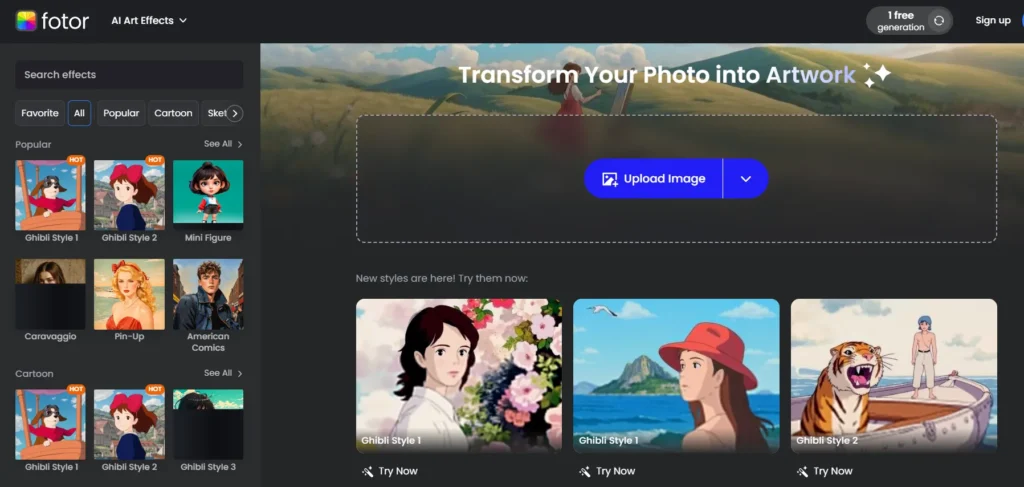Focus the Search effects input field
This screenshot has height=487, width=1024.
129,75
